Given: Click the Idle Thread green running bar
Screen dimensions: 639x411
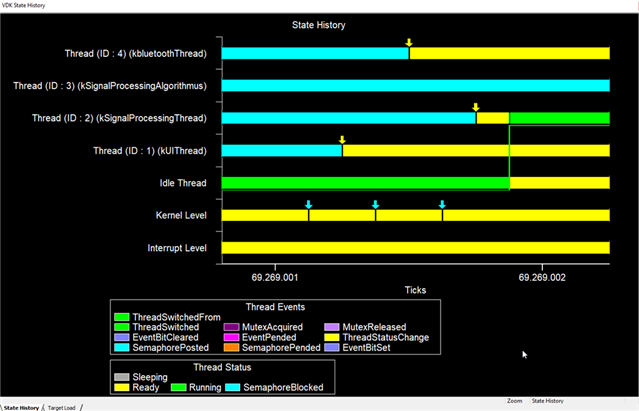Looking at the screenshot, I should (x=365, y=183).
